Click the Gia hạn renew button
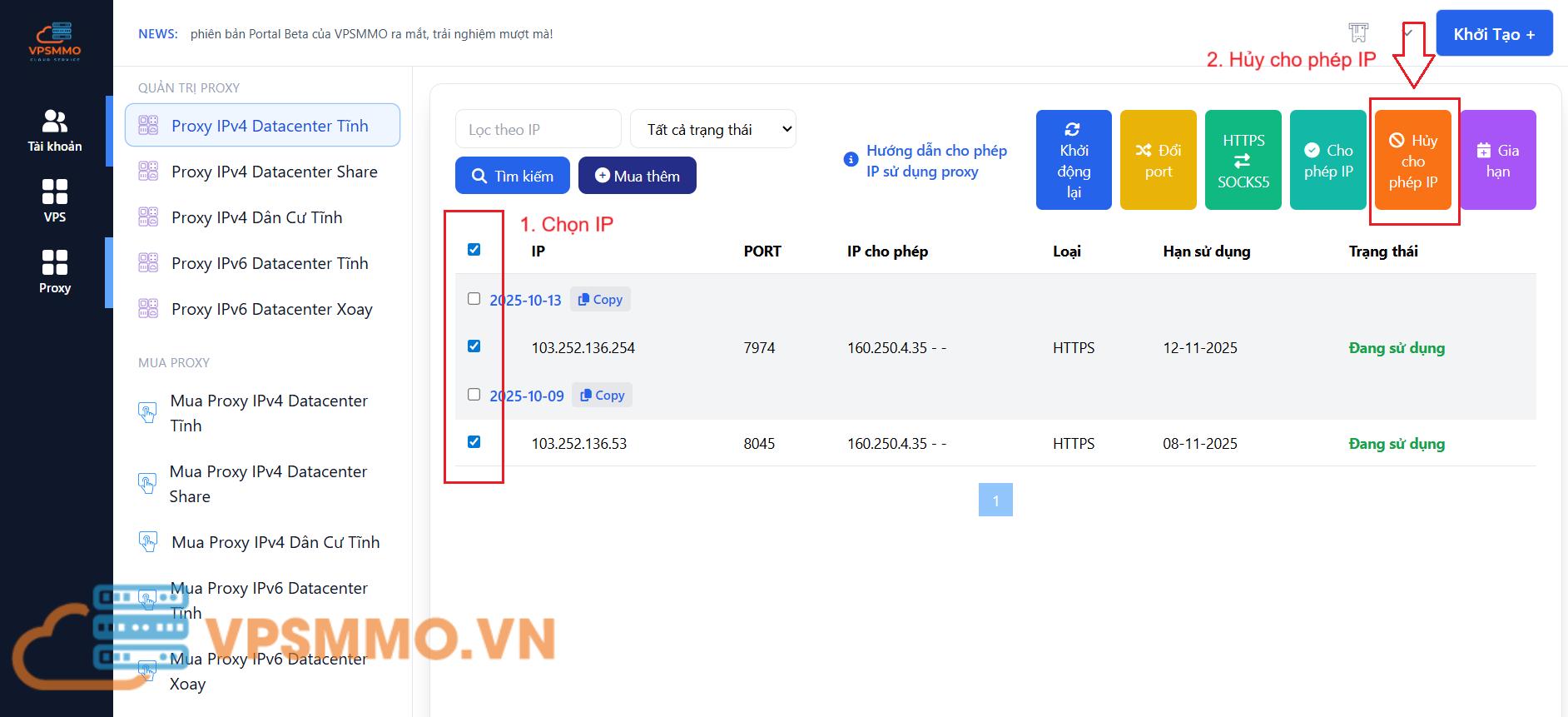Image resolution: width=1568 pixels, height=717 pixels. (1497, 160)
